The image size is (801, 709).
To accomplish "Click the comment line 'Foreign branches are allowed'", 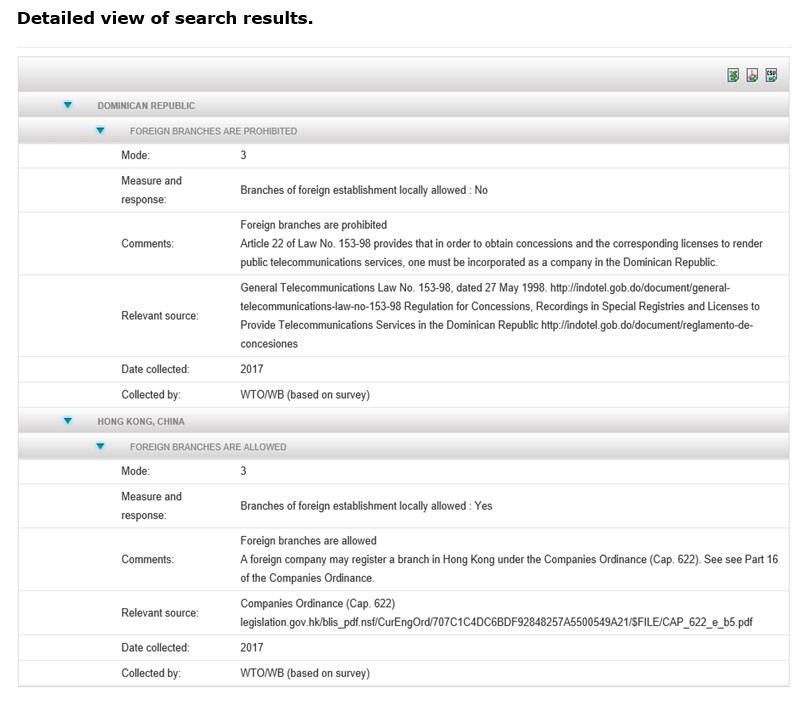I will click(x=309, y=540).
